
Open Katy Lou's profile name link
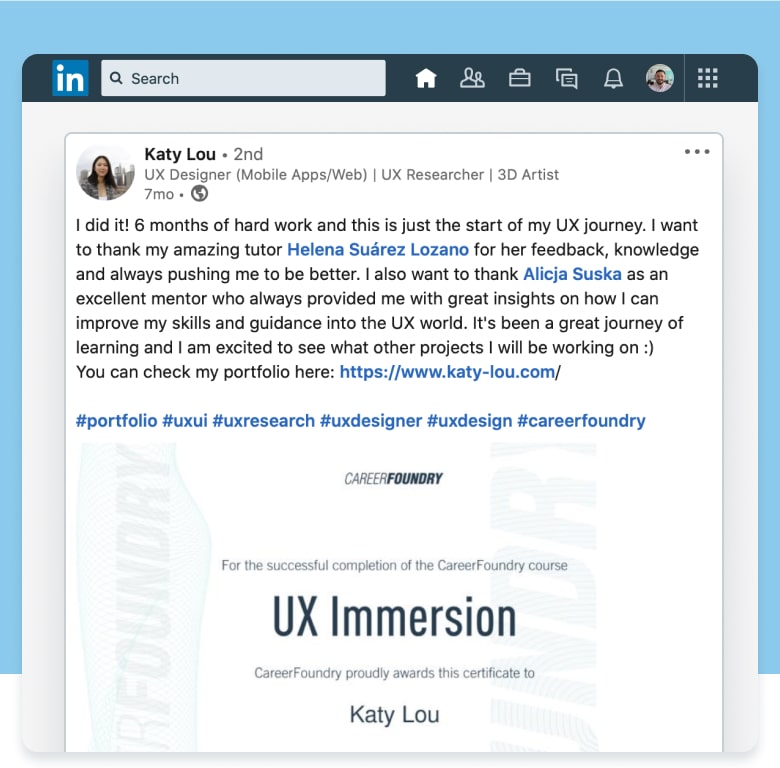(180, 154)
